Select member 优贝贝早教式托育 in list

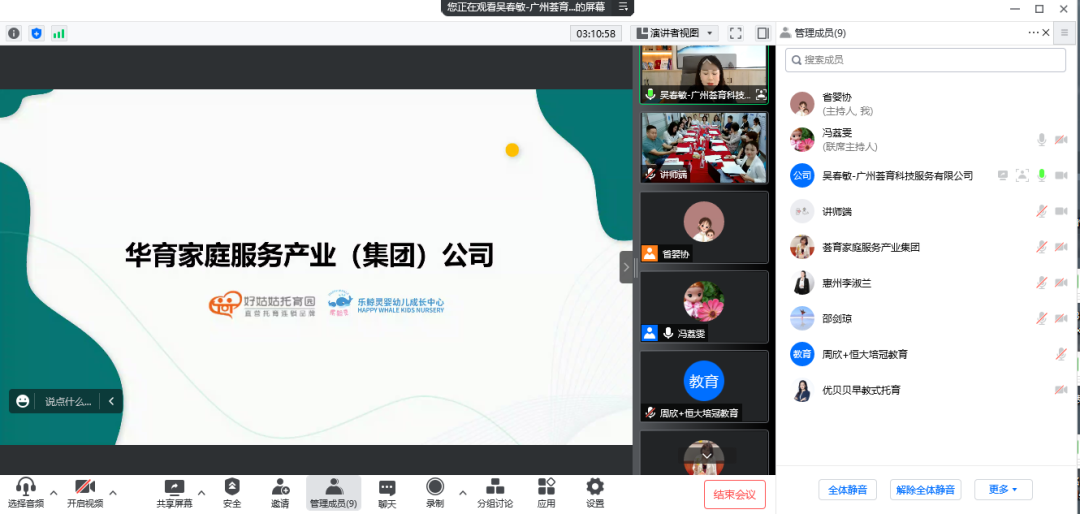(x=925, y=390)
